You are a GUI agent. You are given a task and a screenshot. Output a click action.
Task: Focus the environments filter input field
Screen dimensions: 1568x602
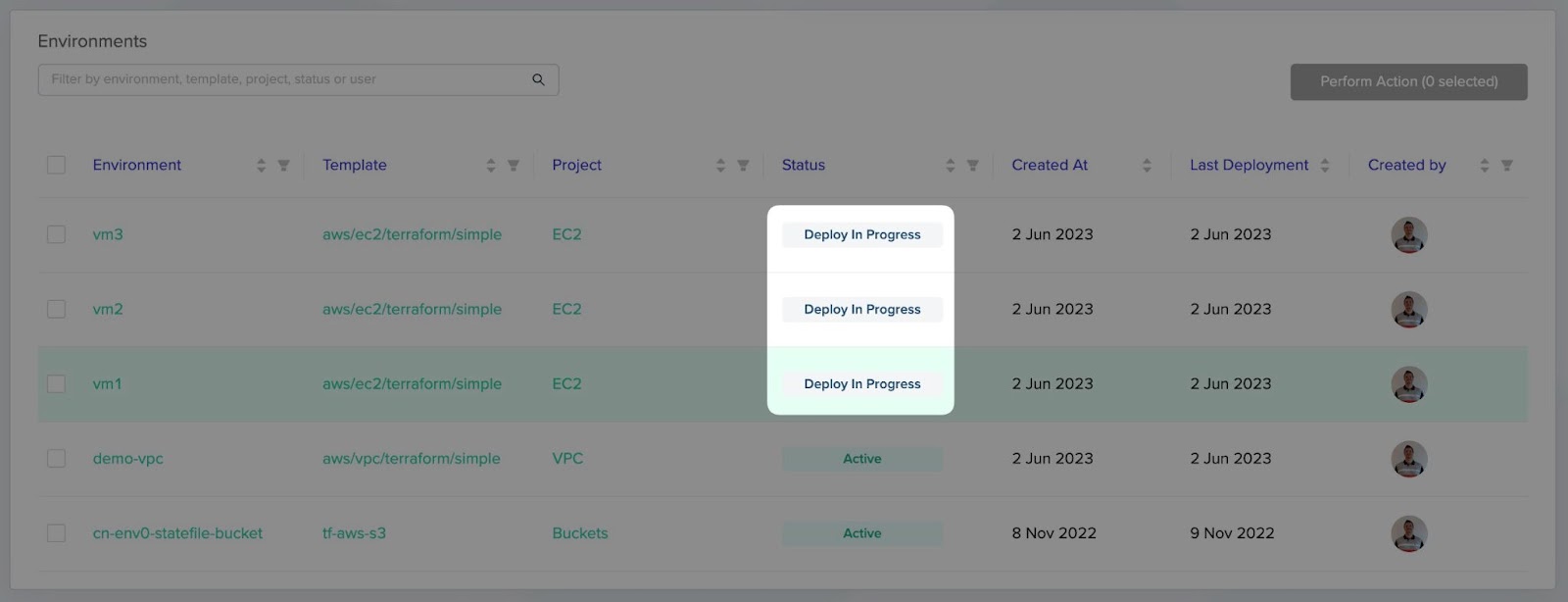pos(284,79)
